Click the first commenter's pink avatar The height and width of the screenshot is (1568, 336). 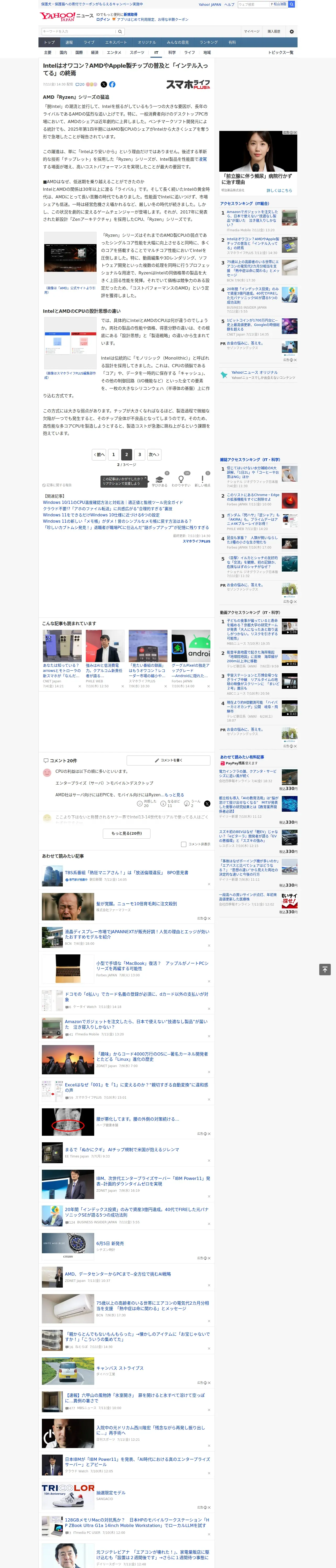pyautogui.click(x=47, y=773)
